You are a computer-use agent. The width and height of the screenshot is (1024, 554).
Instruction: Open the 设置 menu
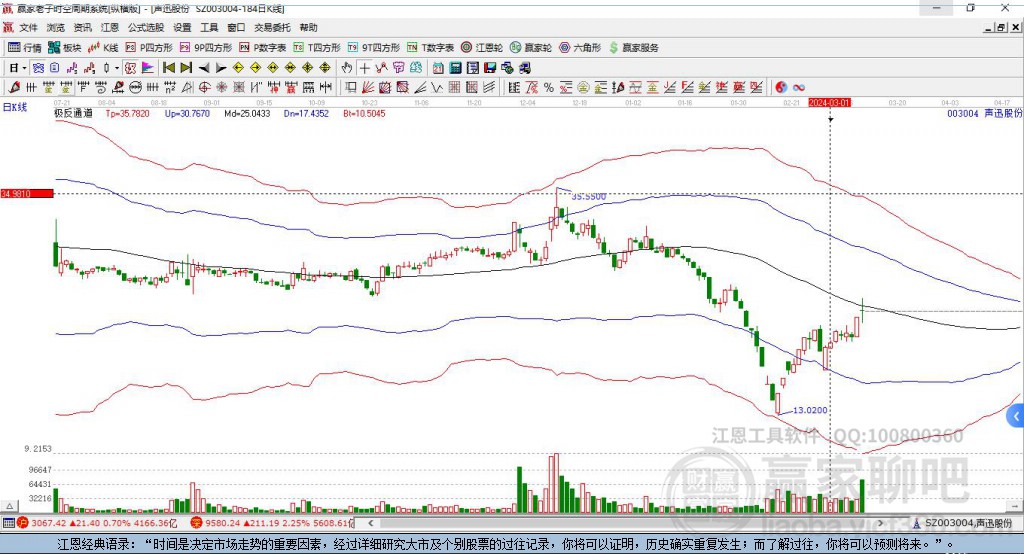(x=182, y=27)
